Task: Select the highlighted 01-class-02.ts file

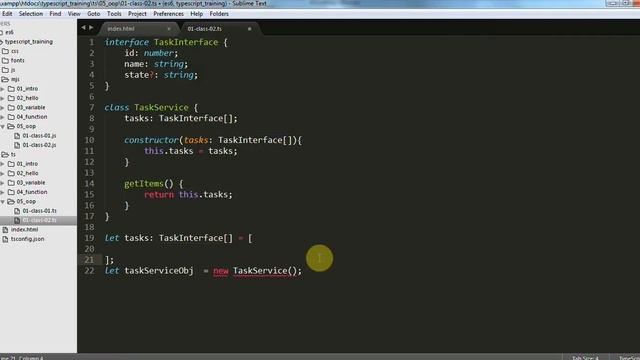Action: 39,220
